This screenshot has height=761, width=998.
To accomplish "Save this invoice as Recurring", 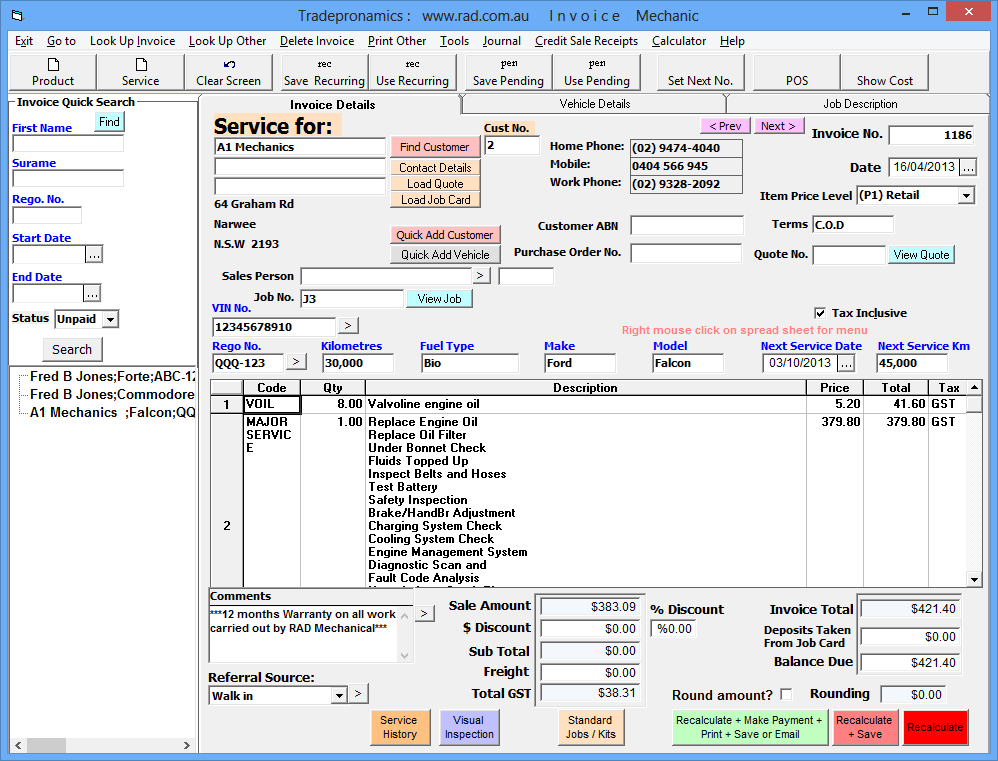I will point(324,72).
